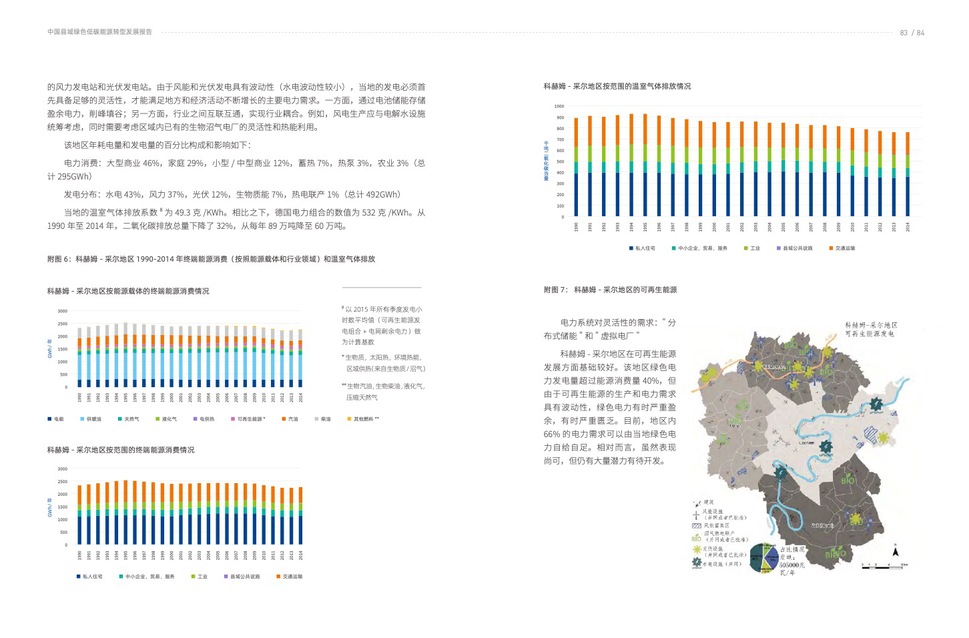Select the 汽油 legend swatch
The width and height of the screenshot is (969, 638).
284,419
